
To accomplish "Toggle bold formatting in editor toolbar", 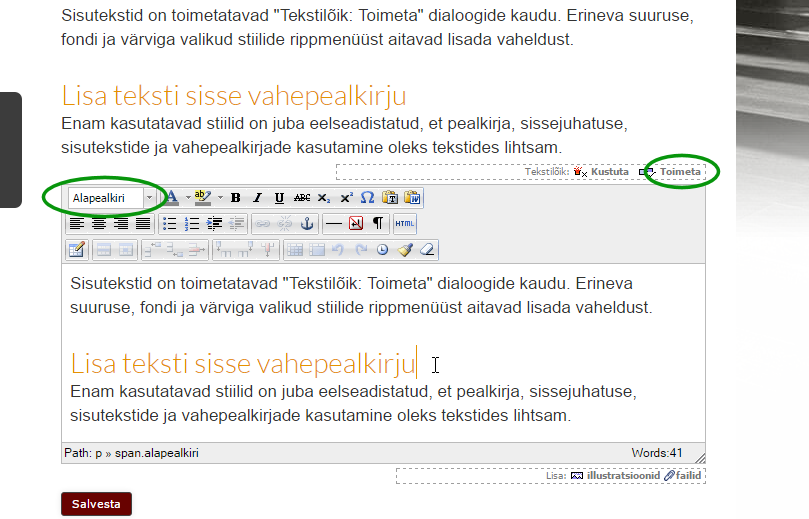I will (x=235, y=198).
